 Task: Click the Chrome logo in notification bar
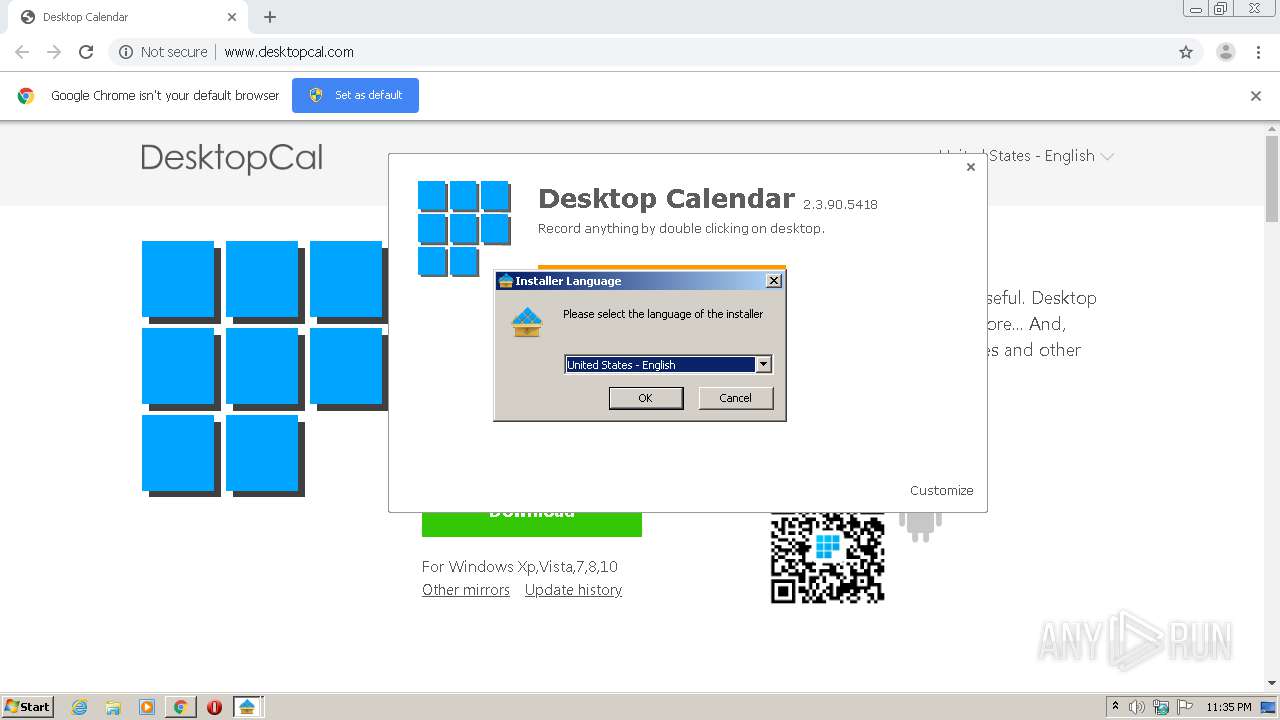(x=26, y=96)
